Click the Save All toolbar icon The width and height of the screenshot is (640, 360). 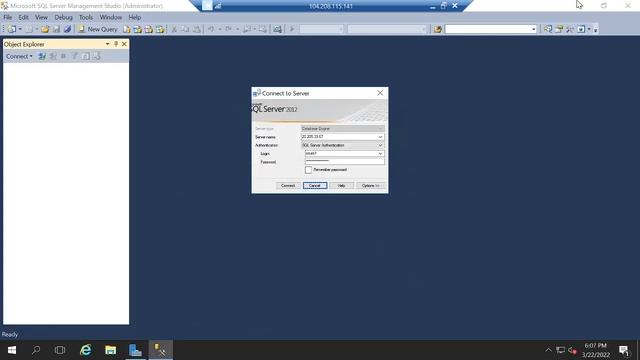coord(67,29)
